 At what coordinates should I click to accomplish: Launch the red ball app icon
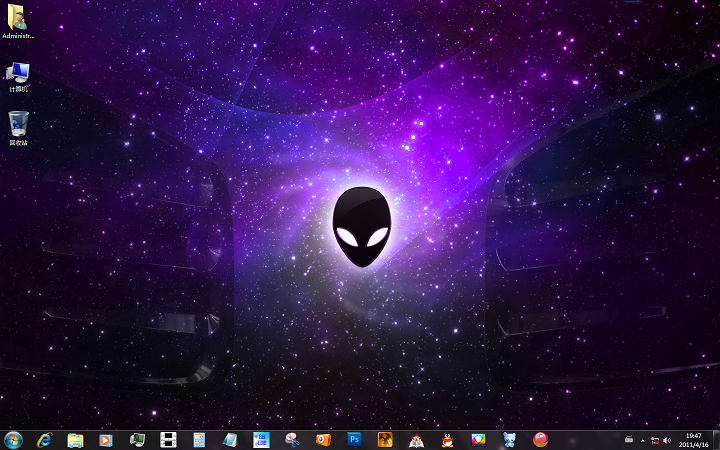coord(540,440)
